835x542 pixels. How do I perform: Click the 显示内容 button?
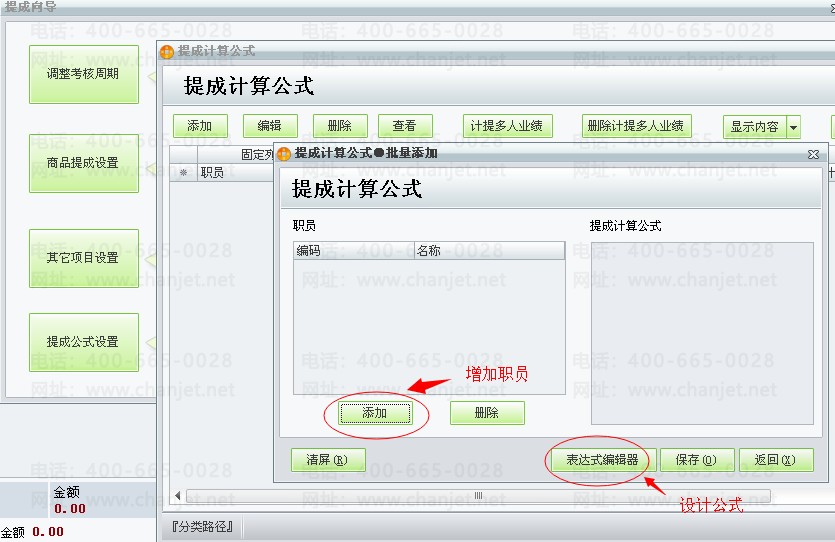754,127
